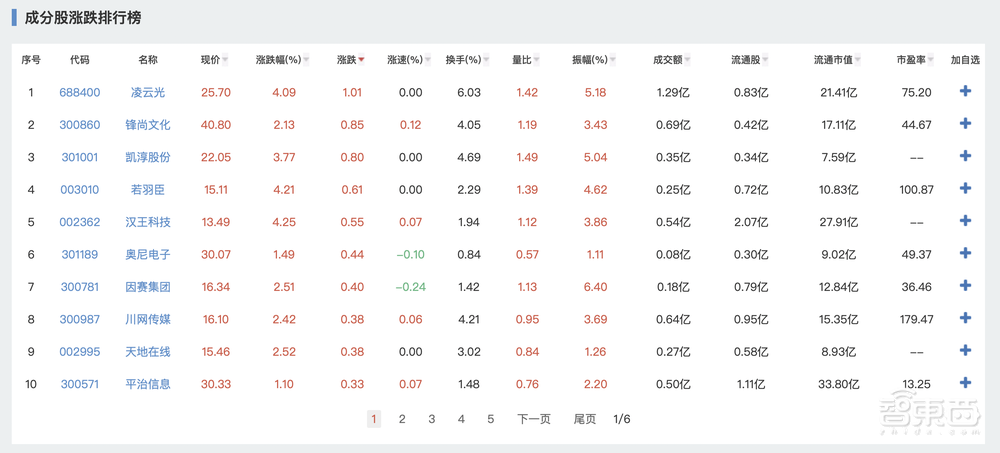Open stock code 301189

[80, 254]
